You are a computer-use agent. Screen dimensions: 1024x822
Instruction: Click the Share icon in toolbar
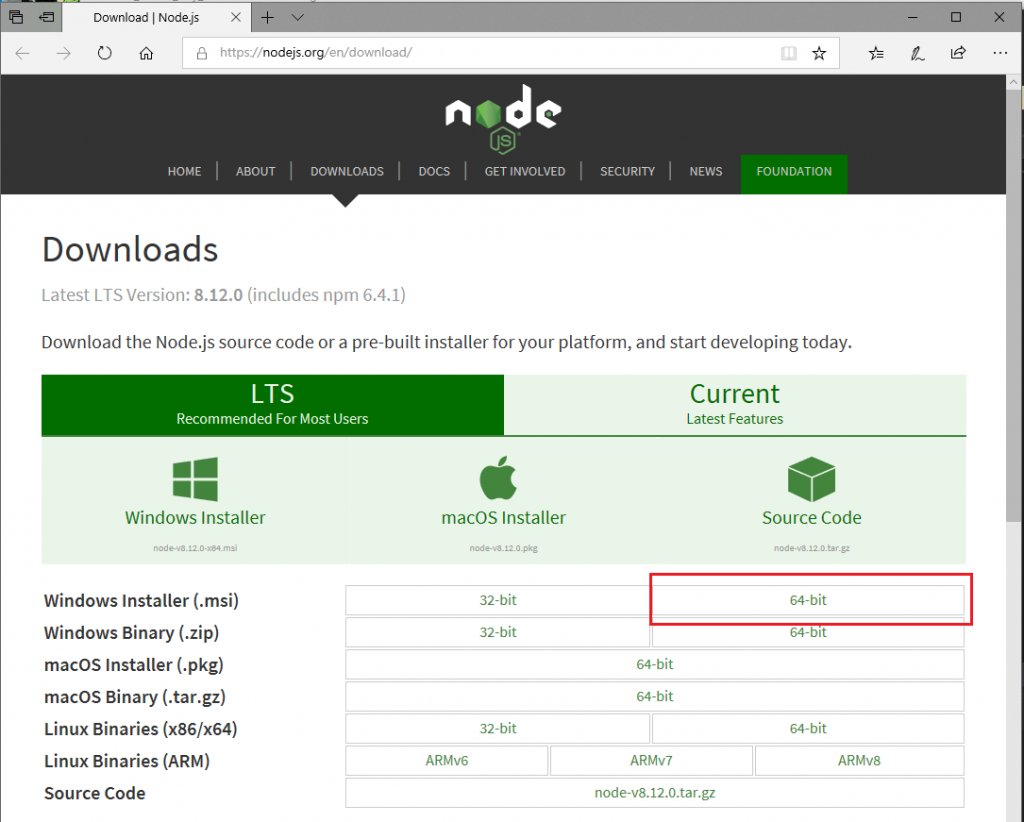point(958,53)
